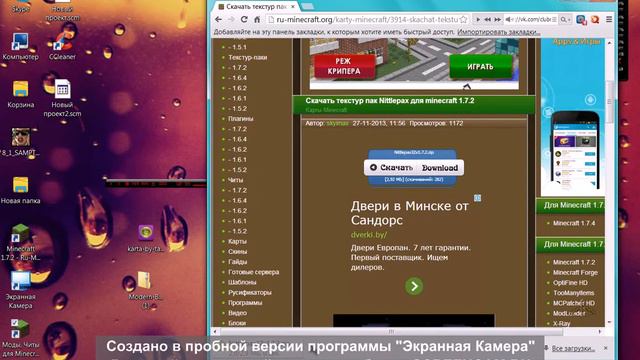
Task: Close the 'Скачать текстур пак' tab
Action: pos(293,7)
